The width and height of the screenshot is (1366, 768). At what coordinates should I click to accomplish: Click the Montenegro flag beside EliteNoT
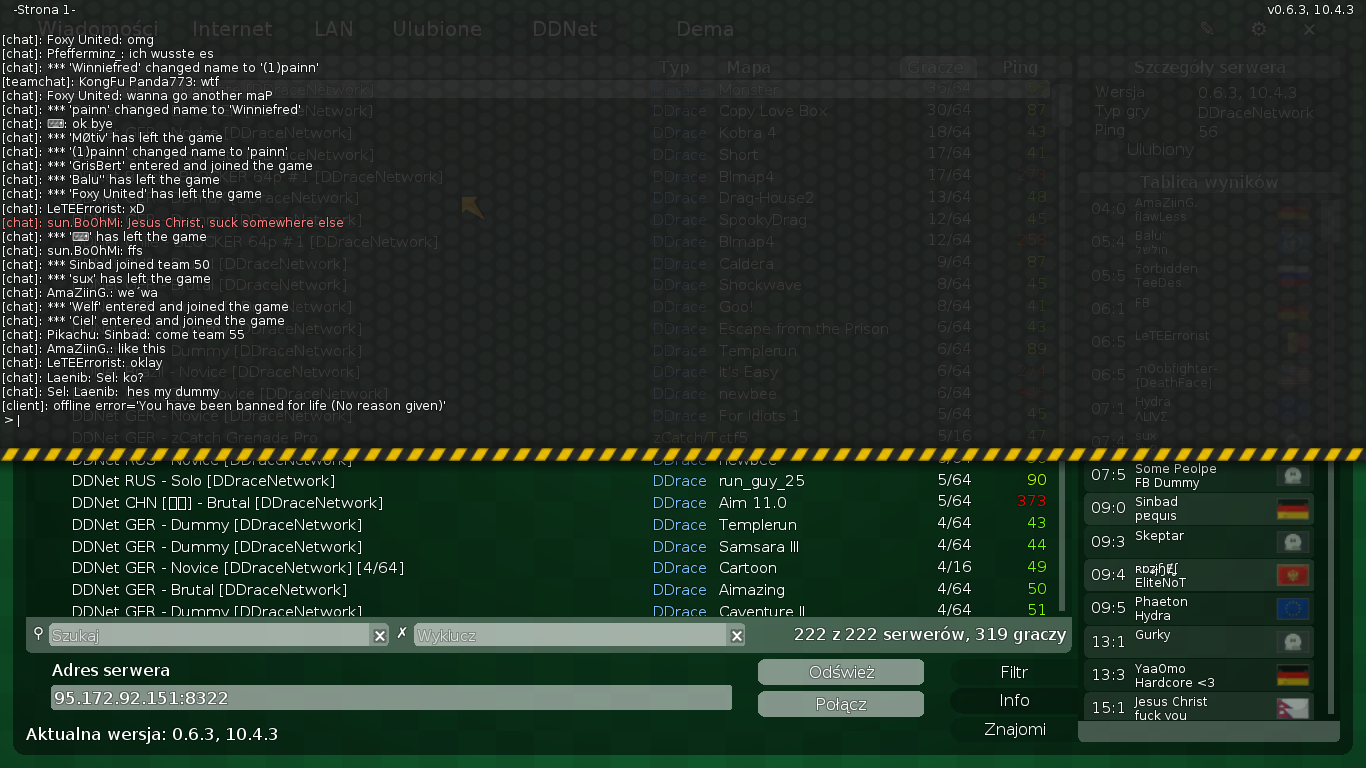coord(1293,575)
